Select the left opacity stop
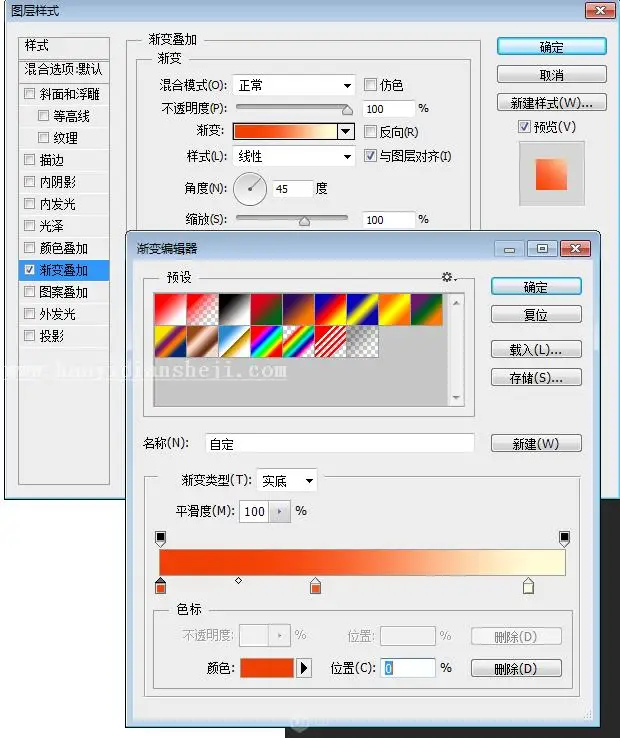Screen dimensions: 620x738 pyautogui.click(x=161, y=538)
